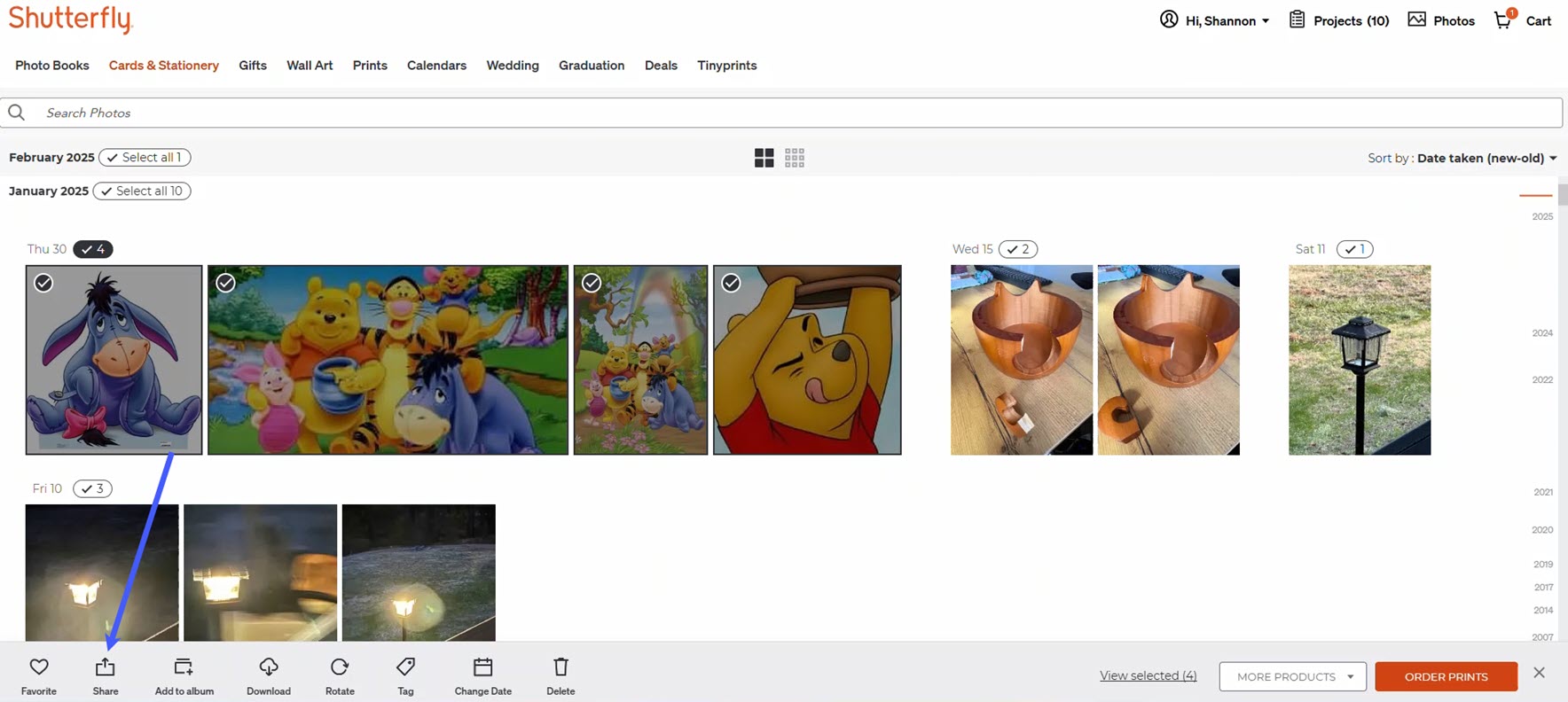Visit the Tinyprints link
The image size is (1568, 702).
point(727,66)
